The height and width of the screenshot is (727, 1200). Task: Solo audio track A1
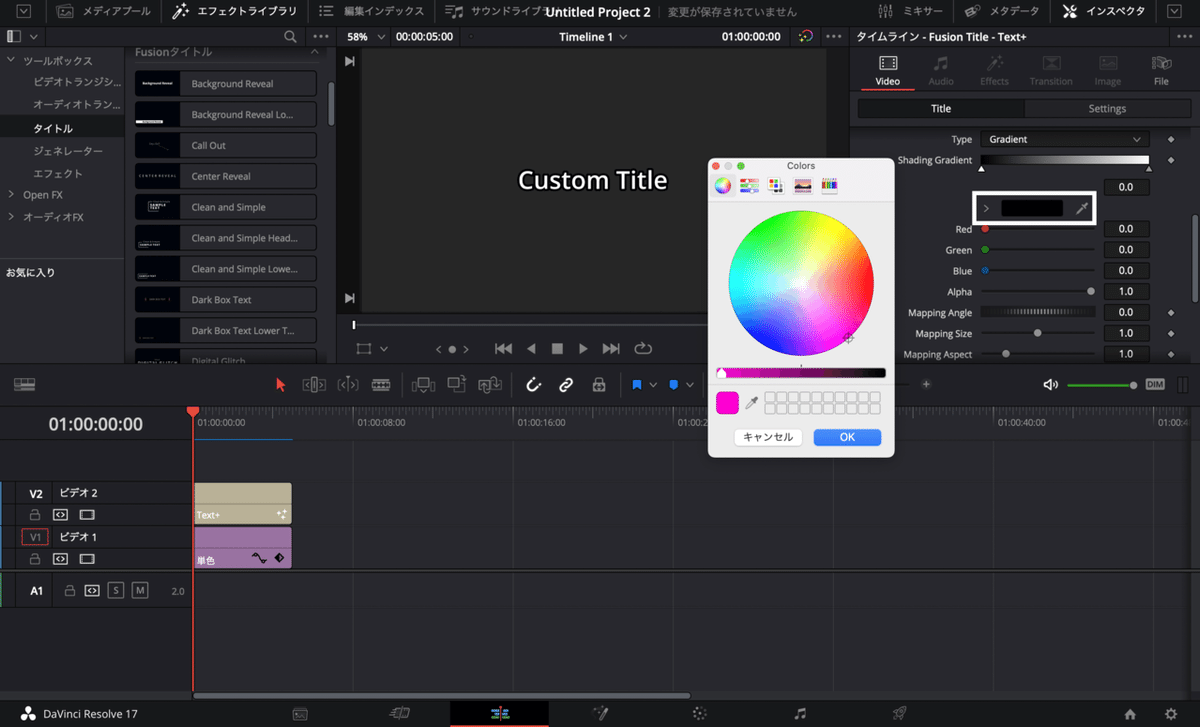coord(116,591)
